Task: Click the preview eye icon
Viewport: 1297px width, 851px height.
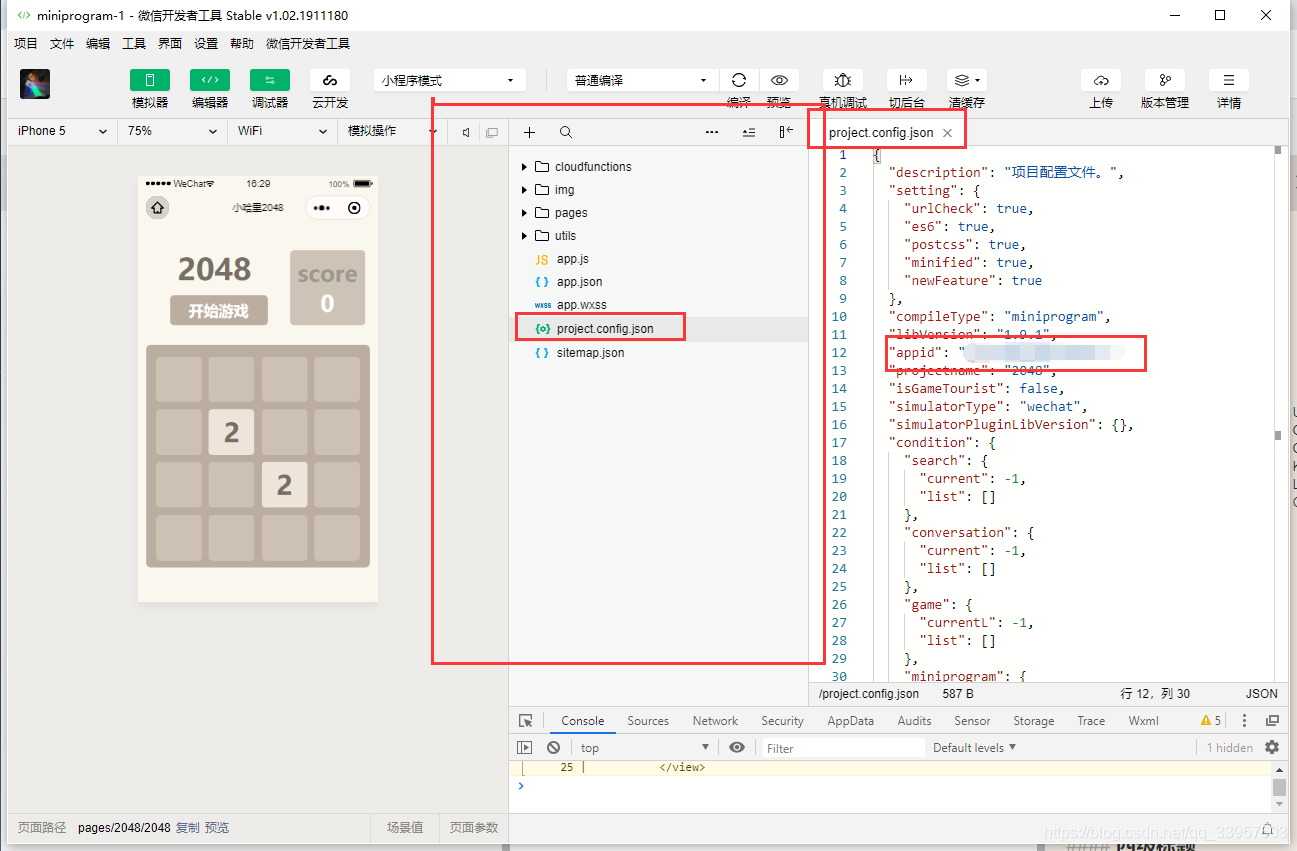Action: pos(779,80)
